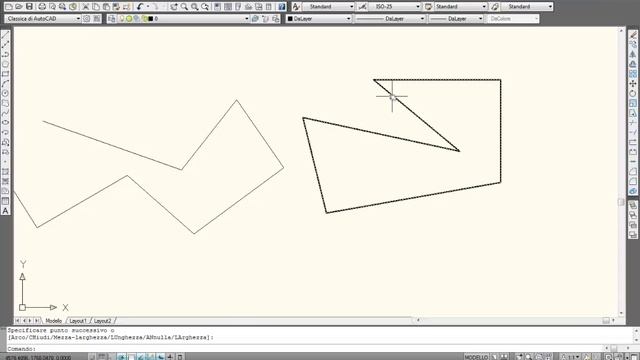Select the Arc draw tool

click(x=5, y=84)
